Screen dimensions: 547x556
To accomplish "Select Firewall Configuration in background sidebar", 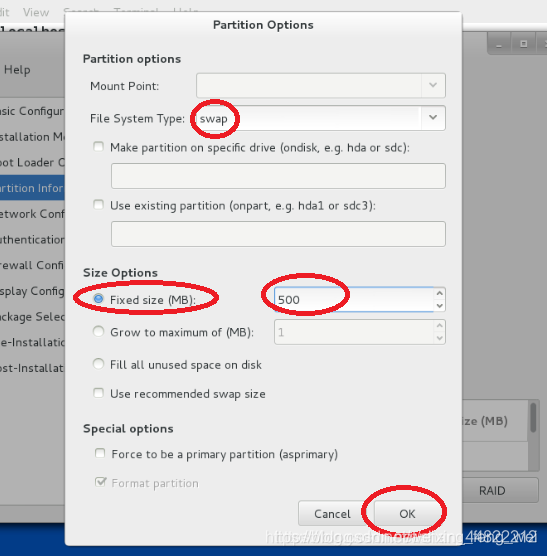I will tap(32, 265).
